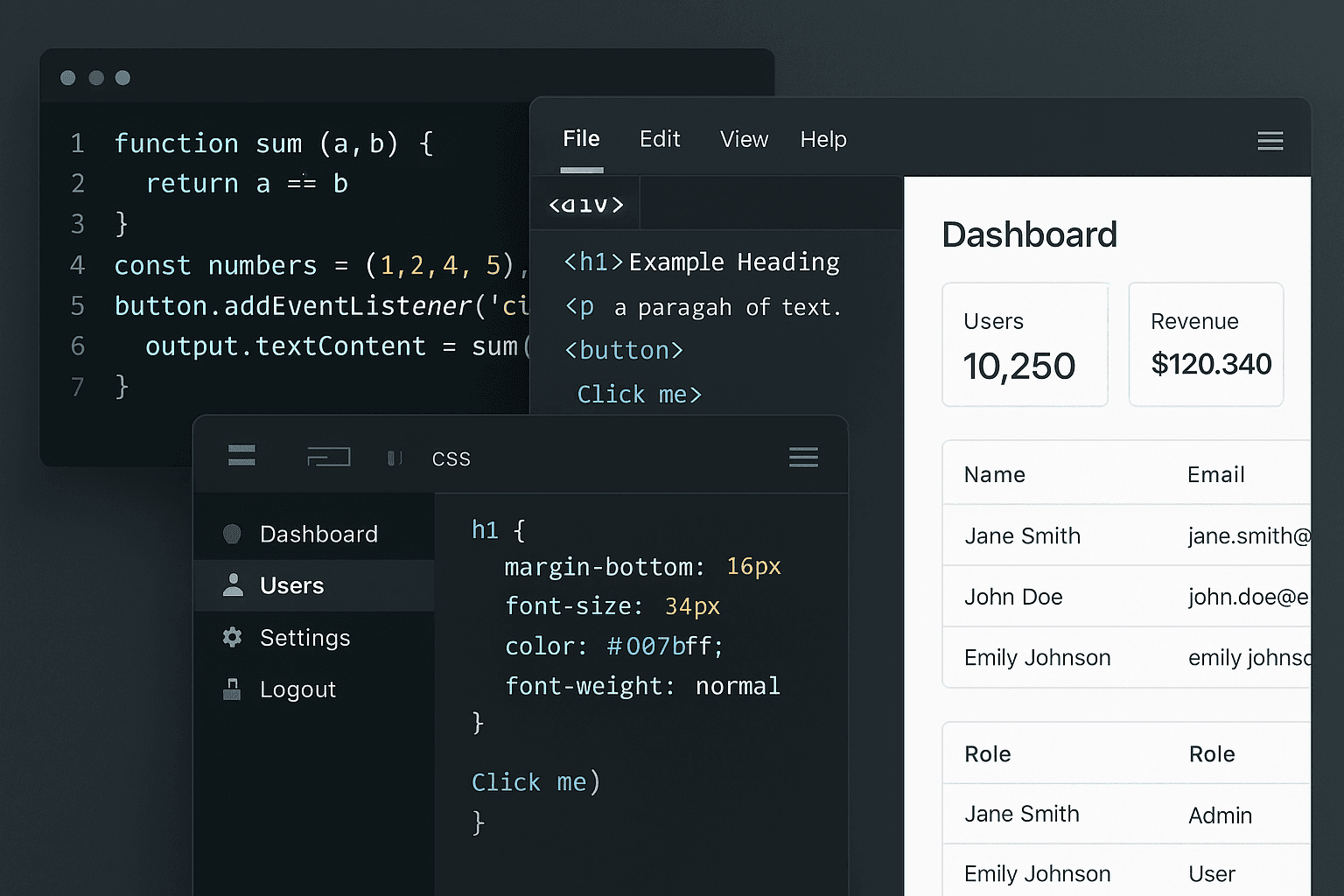Click the '<h1>Example Heading' HTML line
The width and height of the screenshot is (1344, 896).
coord(702,262)
